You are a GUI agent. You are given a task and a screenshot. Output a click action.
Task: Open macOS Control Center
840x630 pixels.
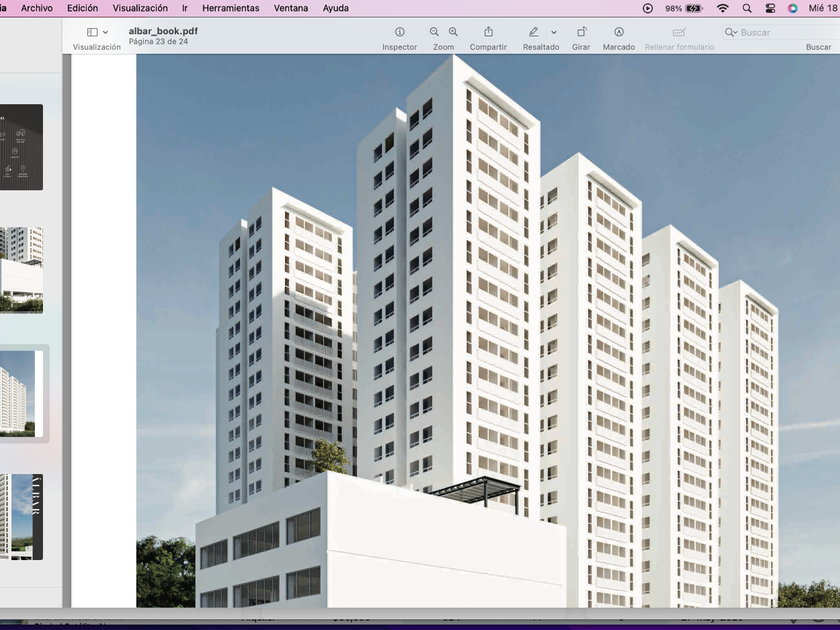pyautogui.click(x=770, y=8)
